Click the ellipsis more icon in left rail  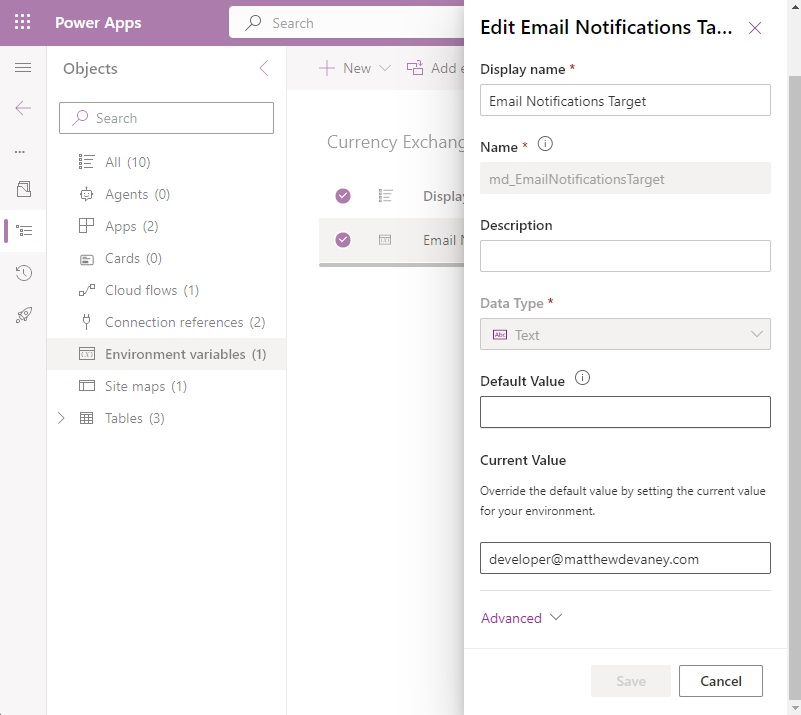pyautogui.click(x=20, y=152)
